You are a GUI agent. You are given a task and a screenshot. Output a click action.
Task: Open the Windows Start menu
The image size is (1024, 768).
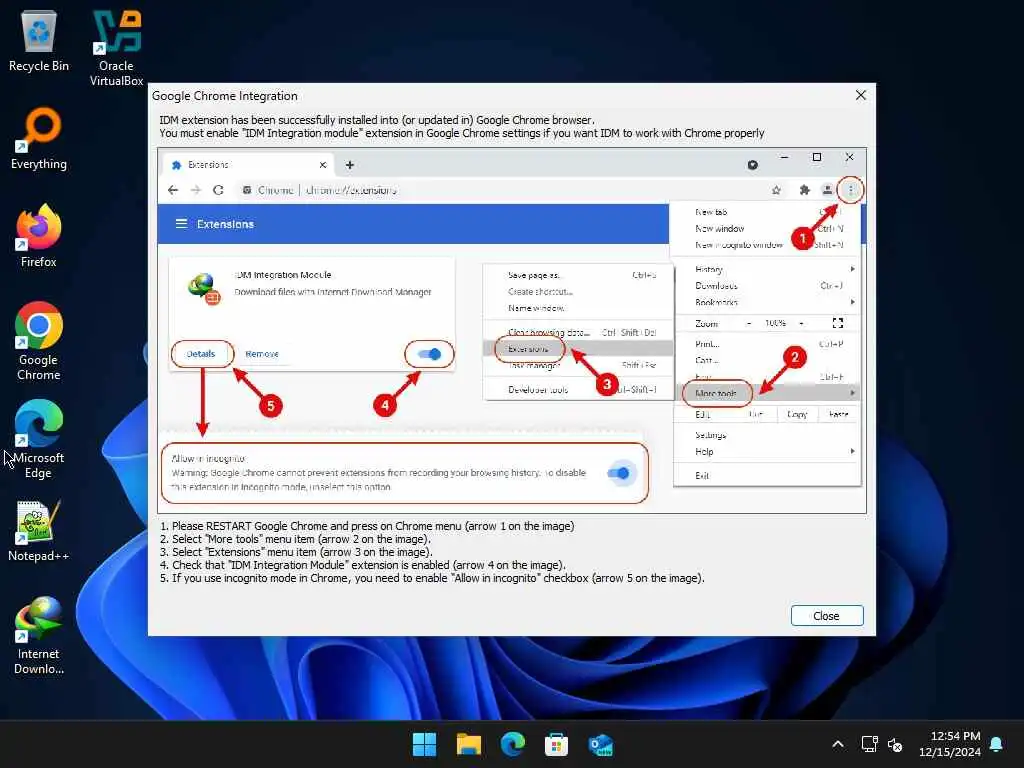(x=424, y=744)
